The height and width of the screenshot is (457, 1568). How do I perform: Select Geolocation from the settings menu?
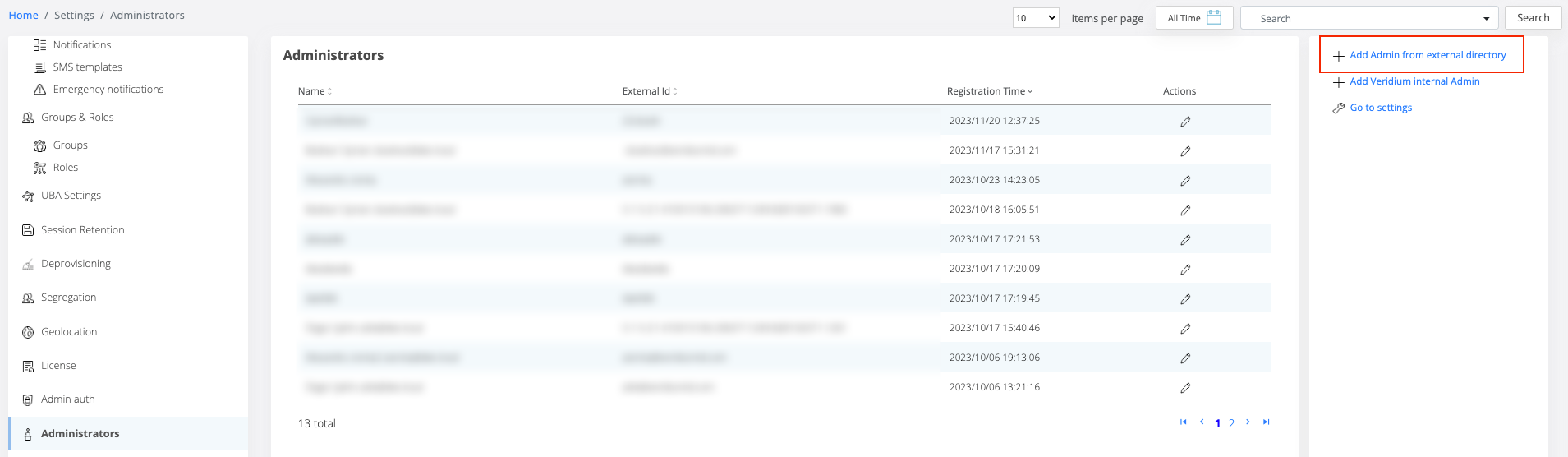point(69,332)
